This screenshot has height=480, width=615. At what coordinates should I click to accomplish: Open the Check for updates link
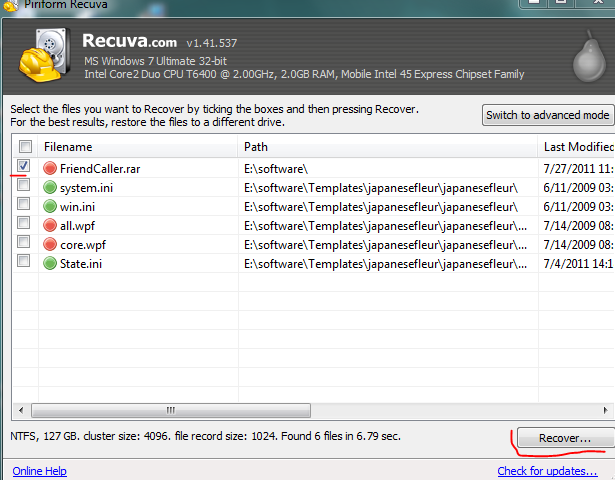tap(547, 471)
